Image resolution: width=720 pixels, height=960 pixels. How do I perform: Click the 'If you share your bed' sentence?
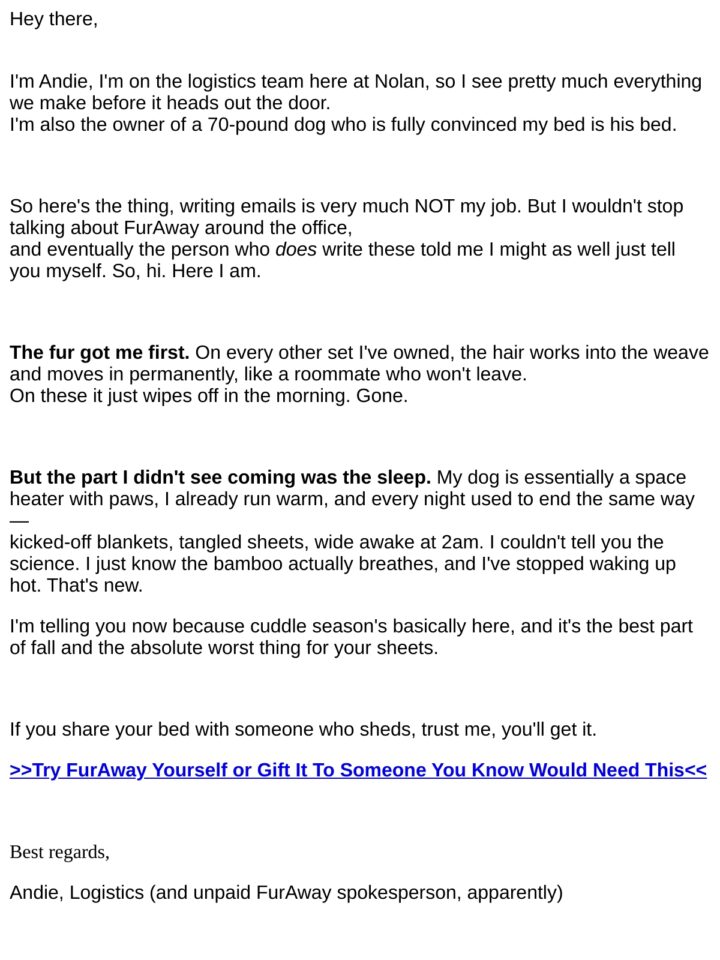302,730
